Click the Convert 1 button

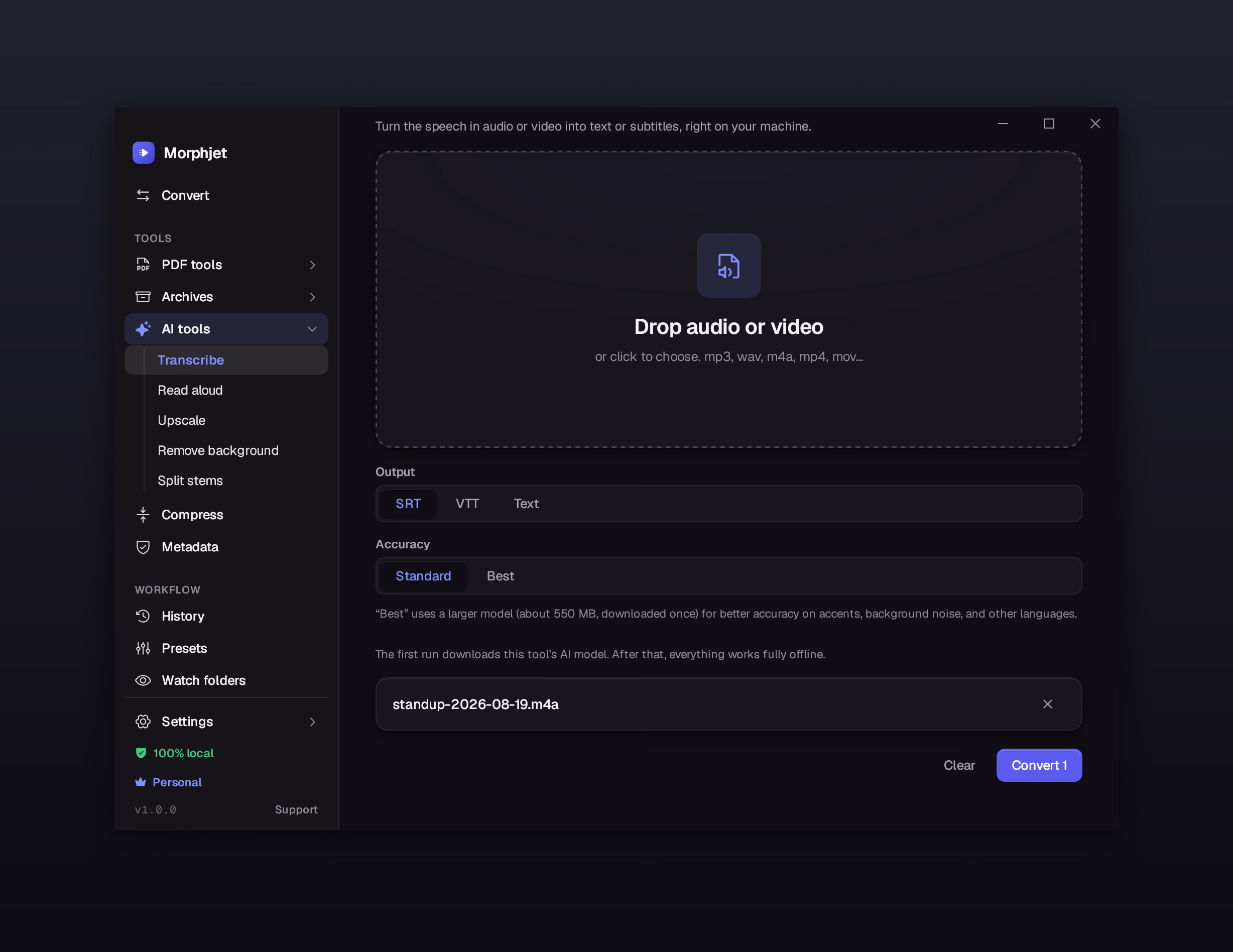[1039, 765]
